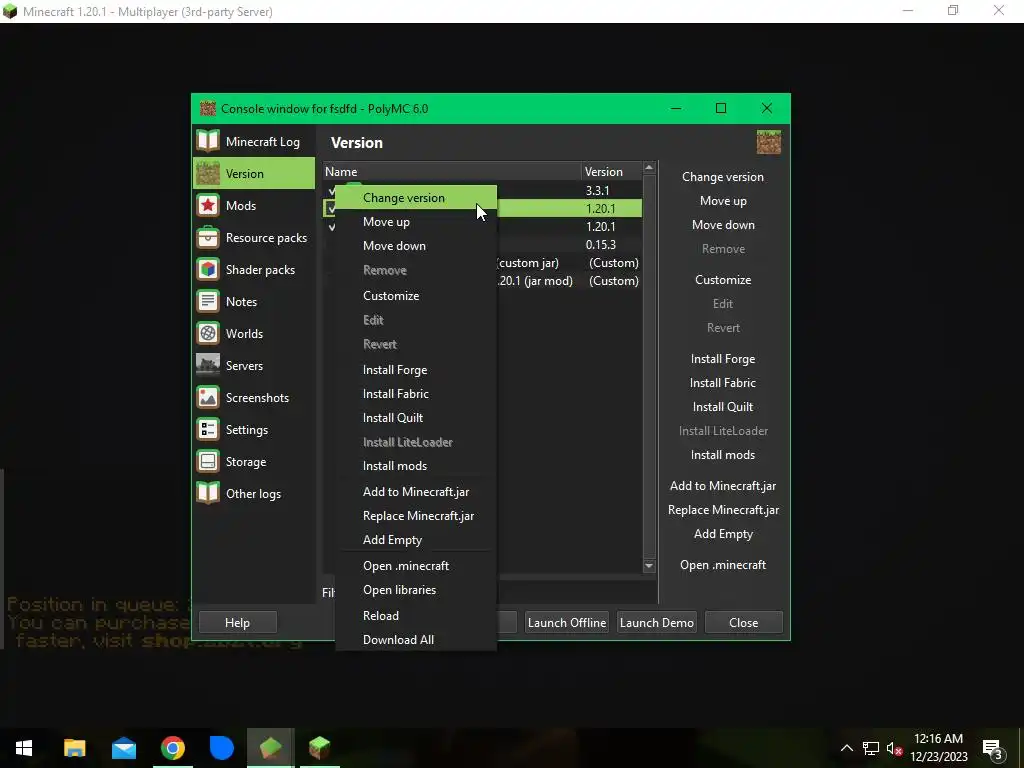Open the Storage sidebar page
This screenshot has height=768, width=1024.
click(253, 461)
